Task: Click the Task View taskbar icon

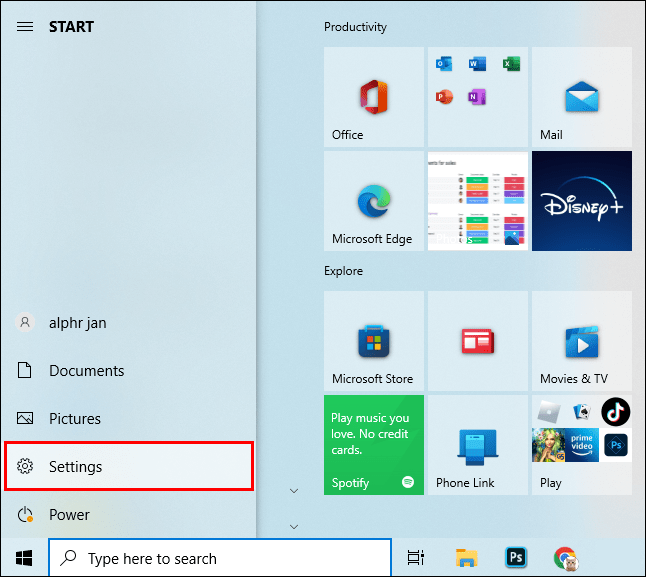Action: [416, 558]
